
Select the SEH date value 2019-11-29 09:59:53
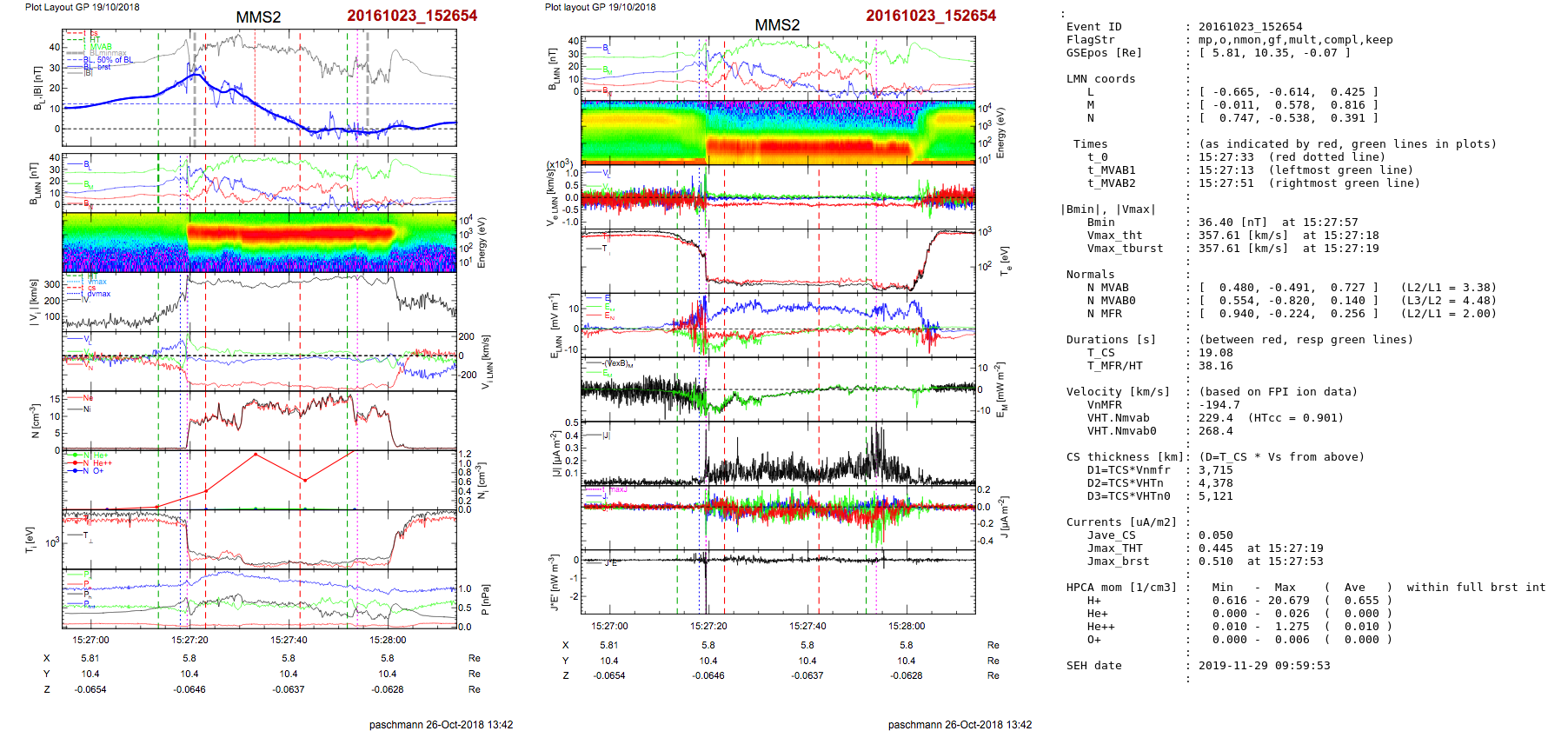pyautogui.click(x=1264, y=666)
